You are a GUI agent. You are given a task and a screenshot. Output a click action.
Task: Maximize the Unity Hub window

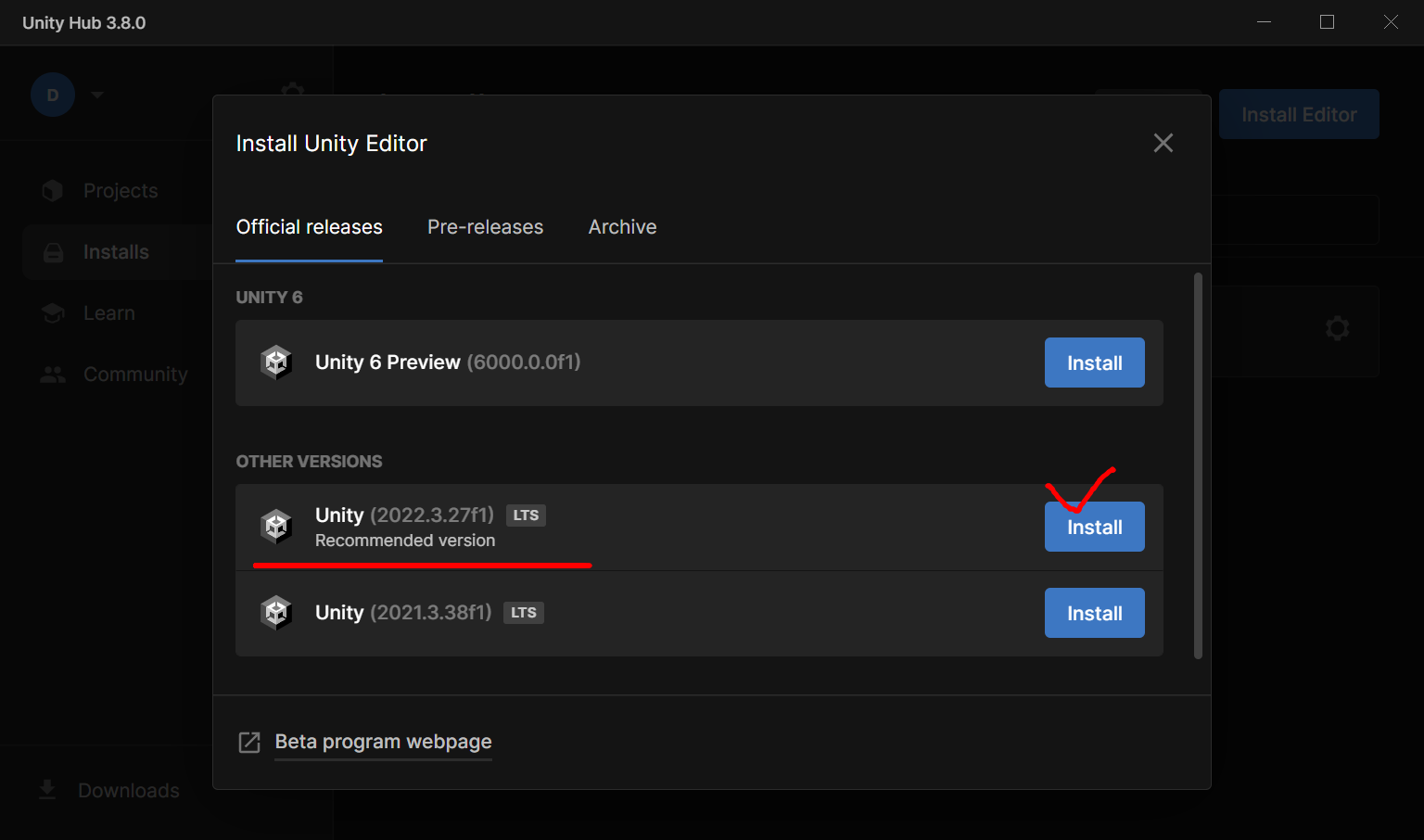point(1327,22)
